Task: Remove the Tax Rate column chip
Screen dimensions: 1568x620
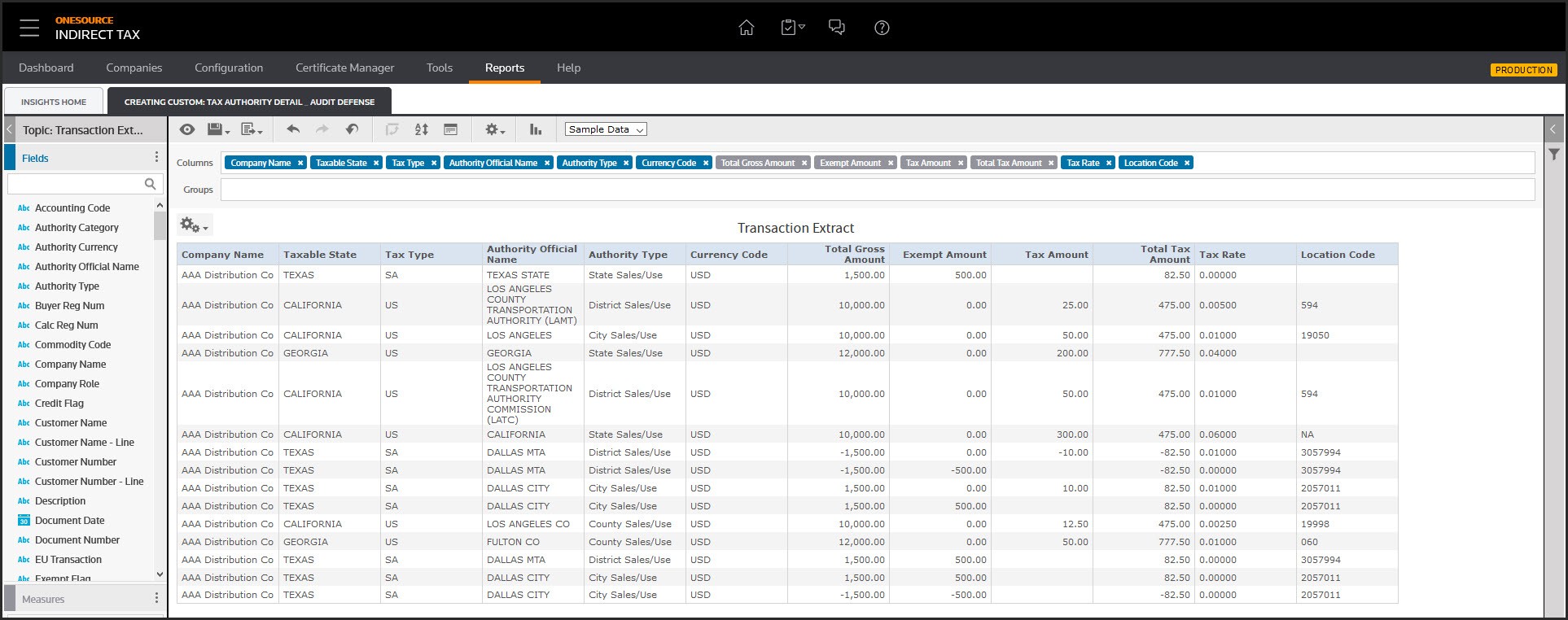Action: point(1109,163)
